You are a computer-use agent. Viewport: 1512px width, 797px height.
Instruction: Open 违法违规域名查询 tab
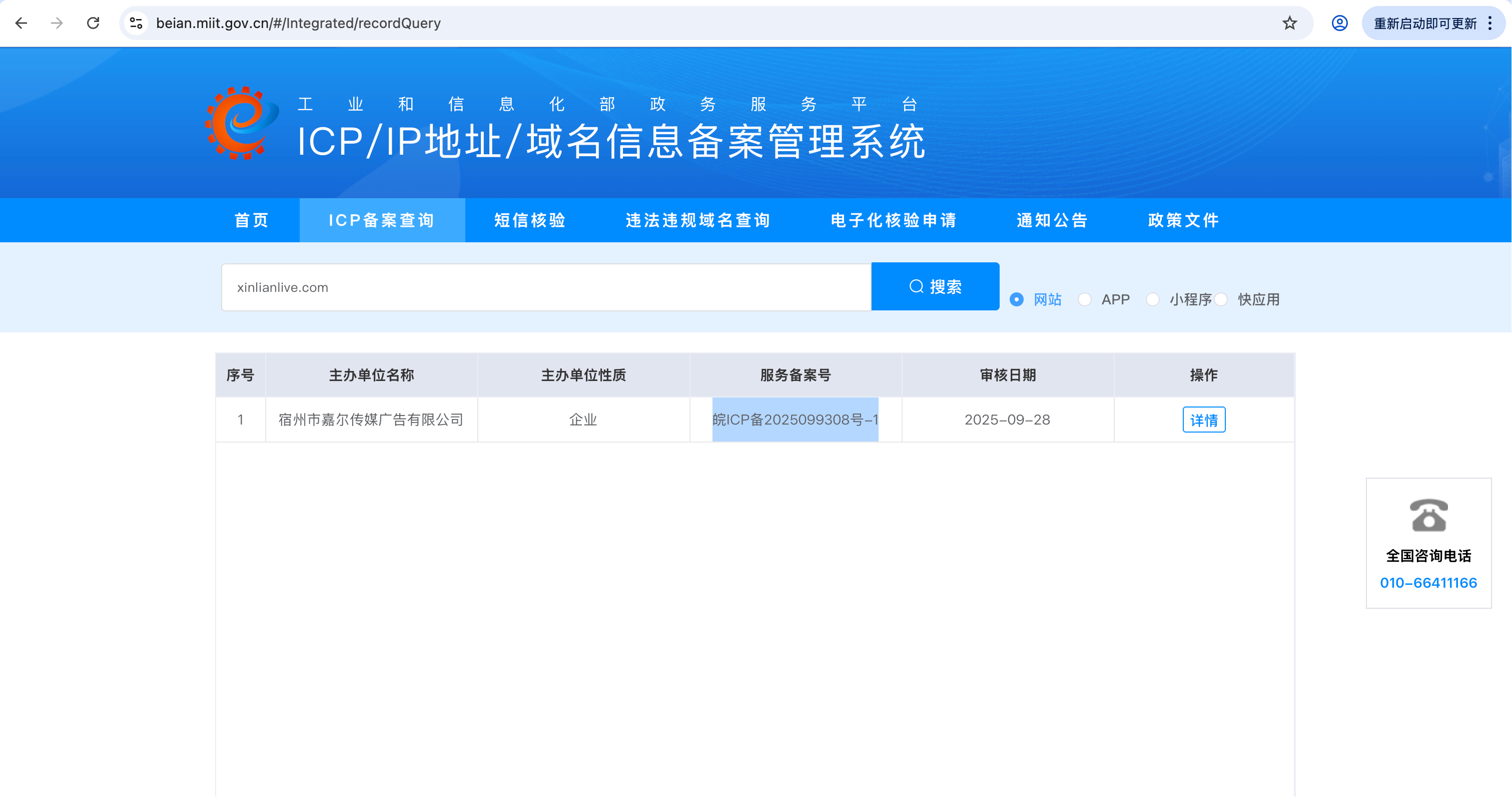pyautogui.click(x=698, y=220)
